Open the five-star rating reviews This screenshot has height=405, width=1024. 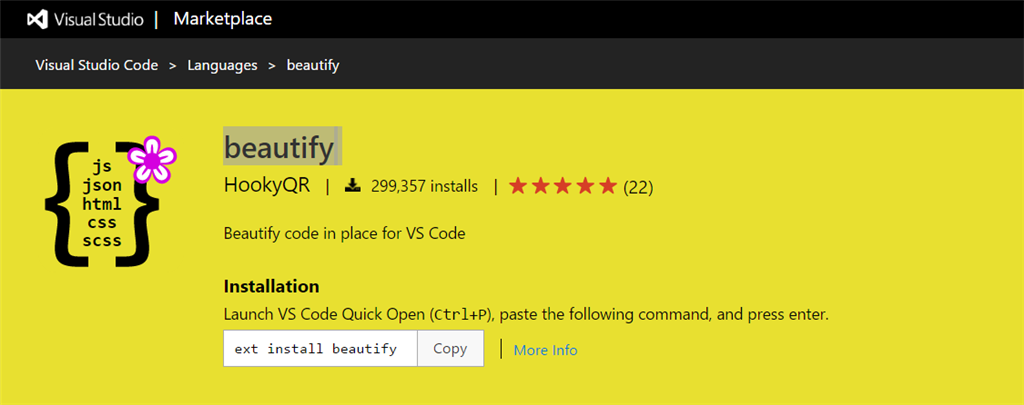tap(563, 187)
